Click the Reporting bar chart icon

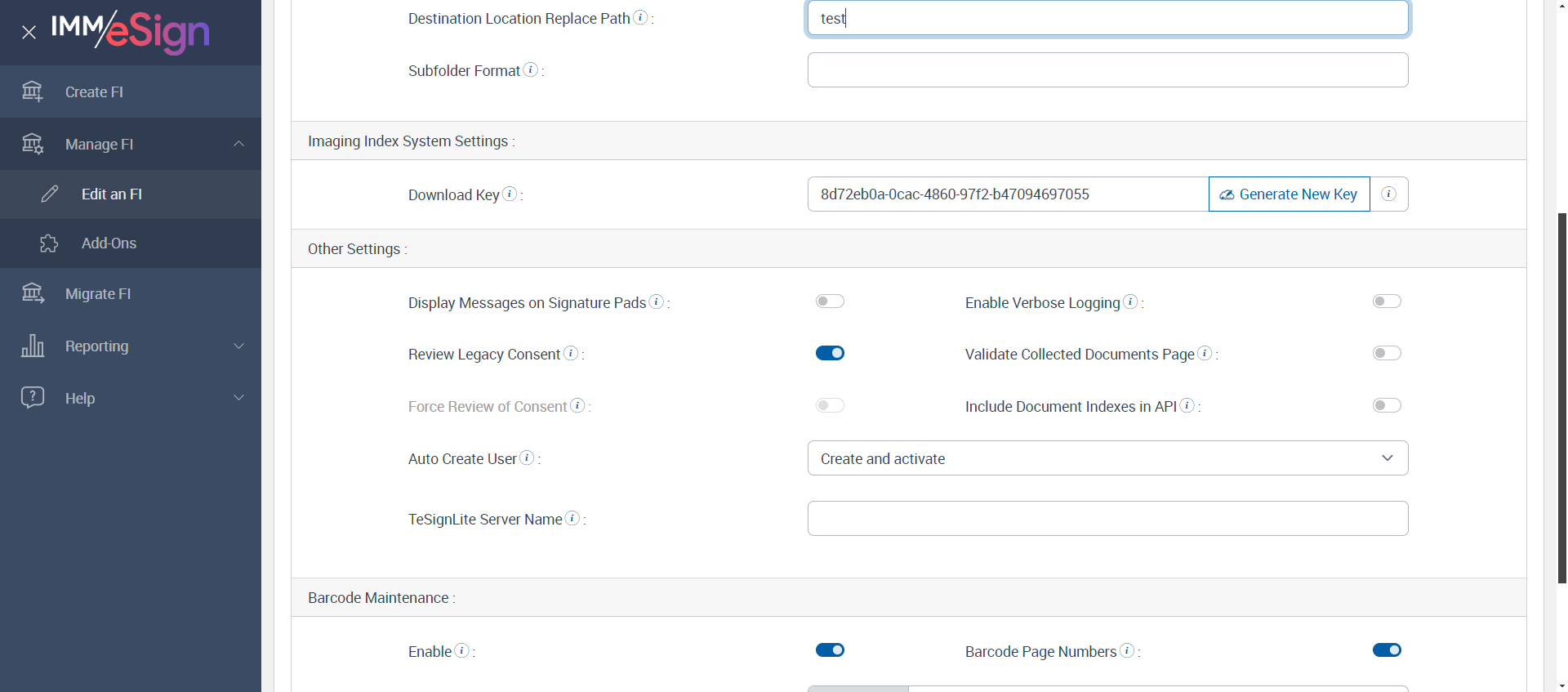tap(33, 346)
